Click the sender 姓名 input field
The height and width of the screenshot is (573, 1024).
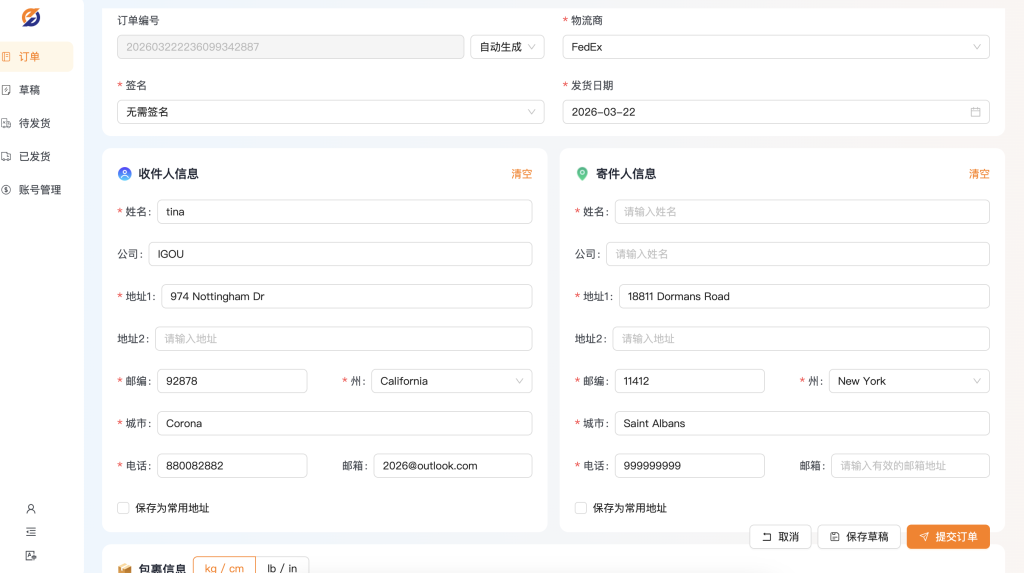pos(801,212)
